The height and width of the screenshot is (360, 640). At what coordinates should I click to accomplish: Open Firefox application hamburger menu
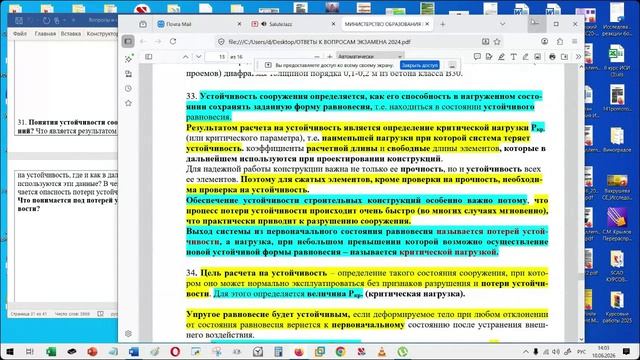tap(575, 41)
